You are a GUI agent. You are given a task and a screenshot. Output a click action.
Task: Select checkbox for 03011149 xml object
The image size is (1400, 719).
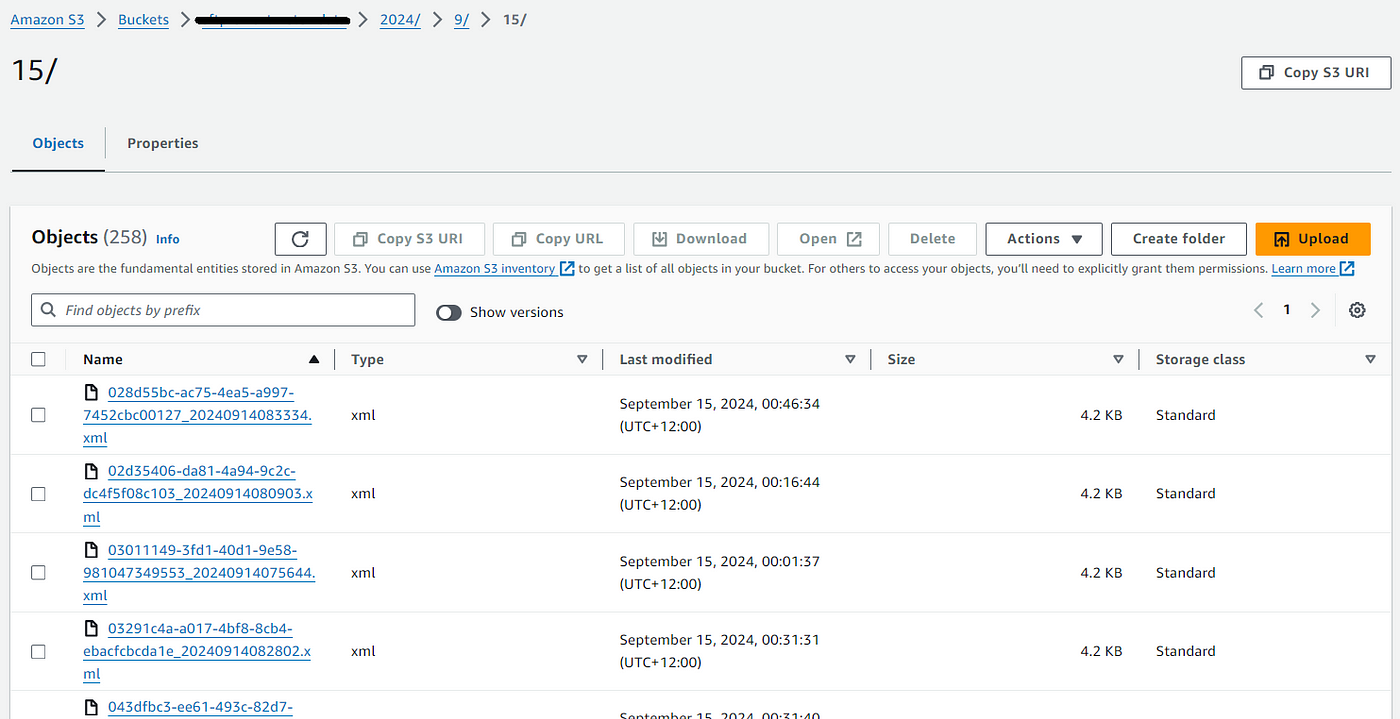click(x=38, y=573)
